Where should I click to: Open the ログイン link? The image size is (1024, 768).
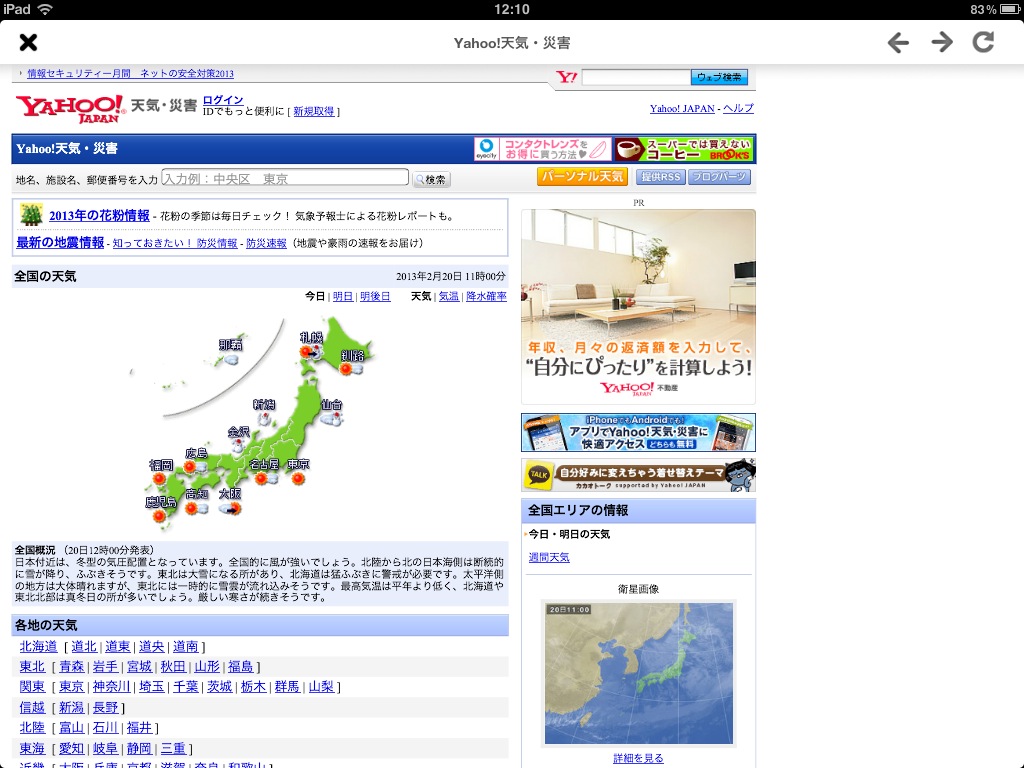tap(223, 100)
